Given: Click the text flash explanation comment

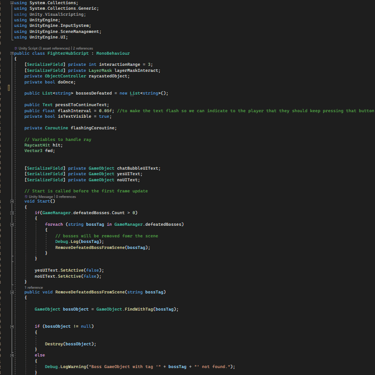Looking at the screenshot, I should point(245,111).
